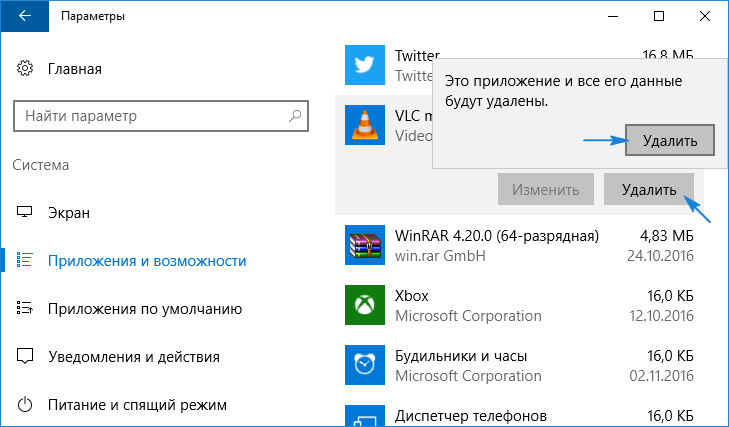Click the Экран monitor icon
The image size is (729, 427).
25,212
